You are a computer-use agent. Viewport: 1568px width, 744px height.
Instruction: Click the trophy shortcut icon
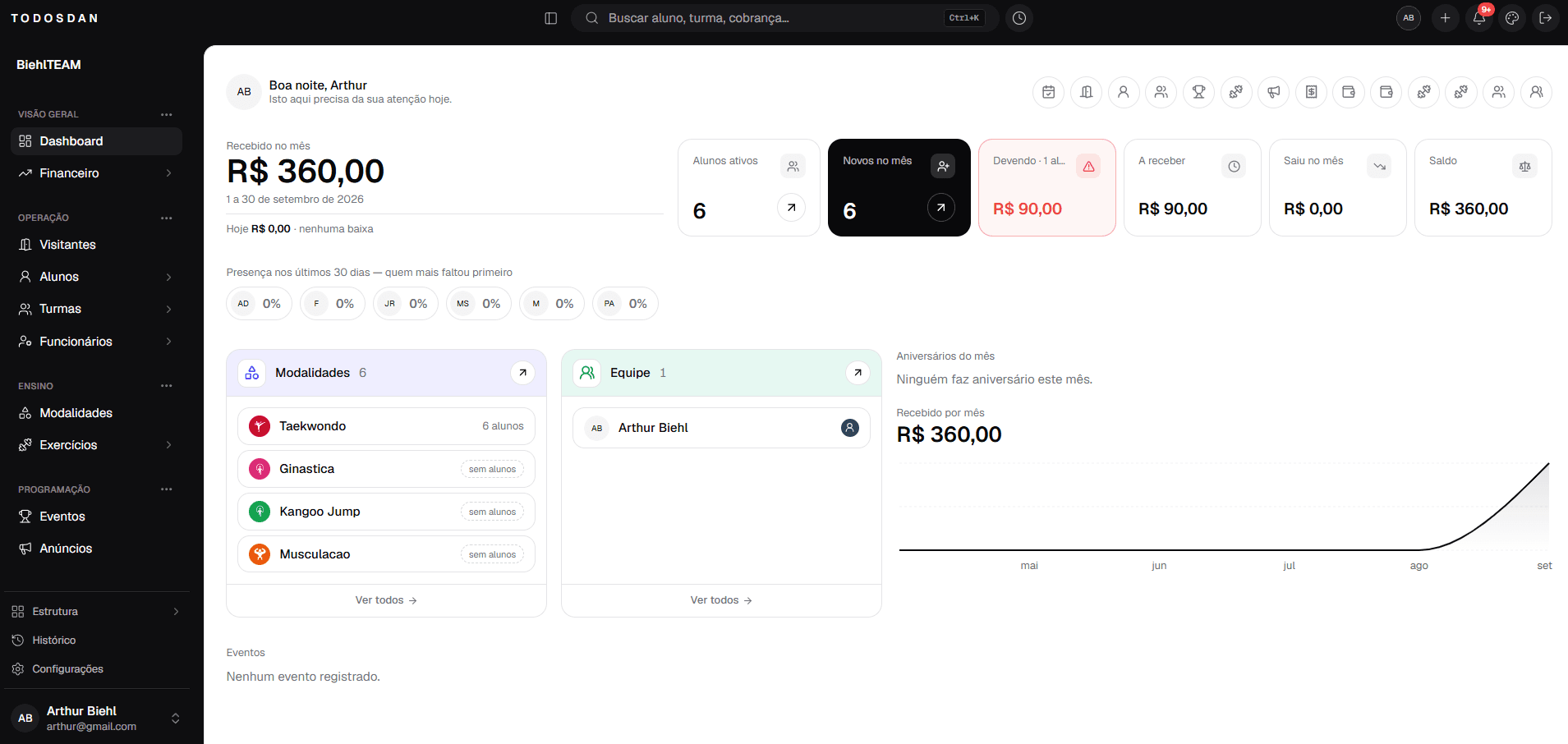pyautogui.click(x=1199, y=92)
